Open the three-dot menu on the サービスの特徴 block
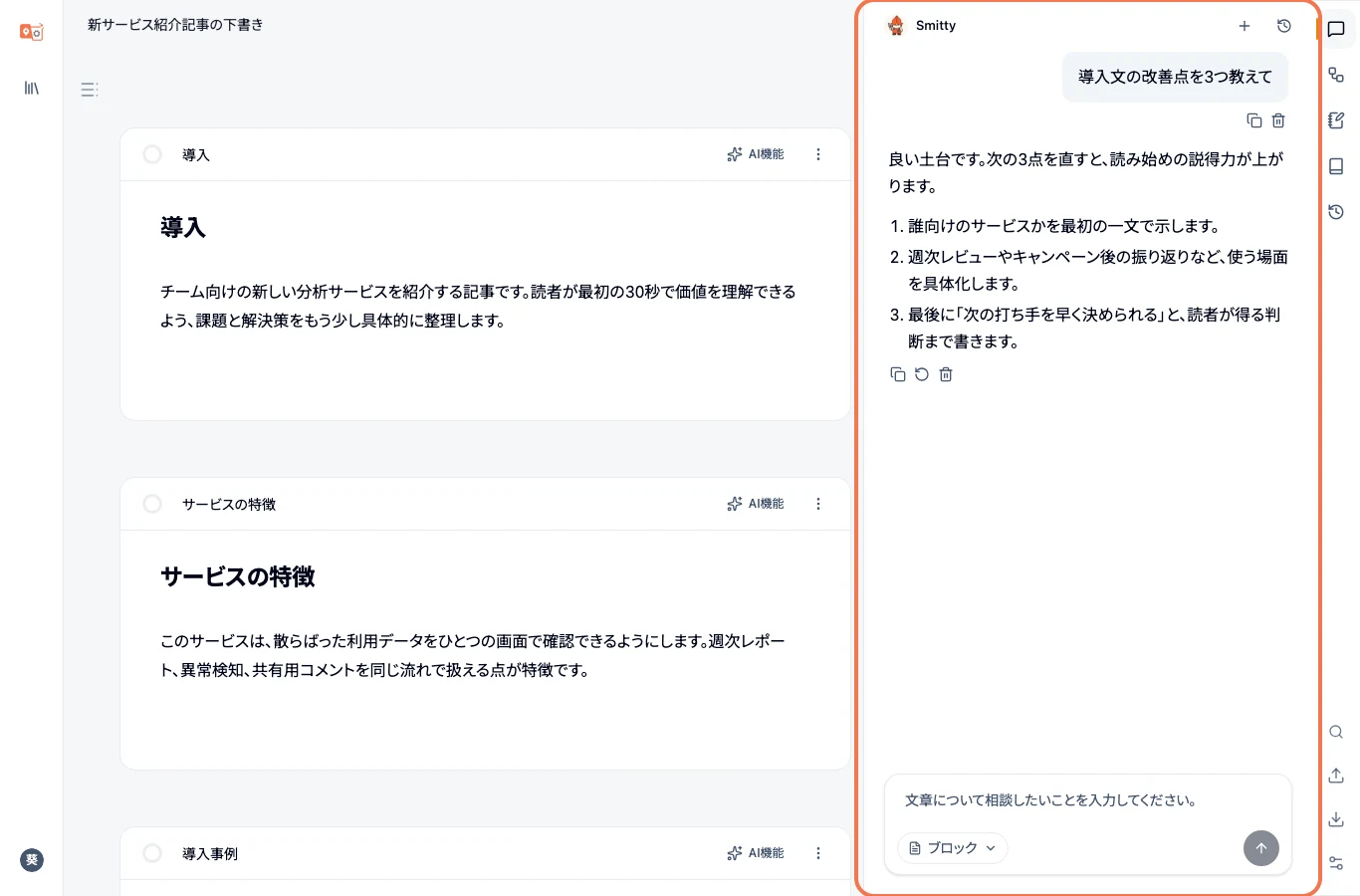This screenshot has height=896, width=1360. click(x=818, y=504)
